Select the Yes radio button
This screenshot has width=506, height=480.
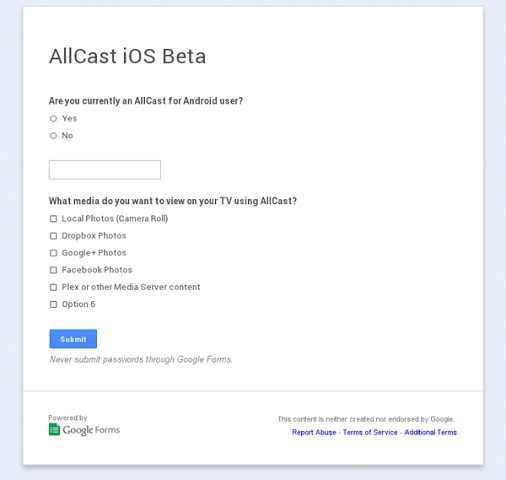tap(53, 119)
